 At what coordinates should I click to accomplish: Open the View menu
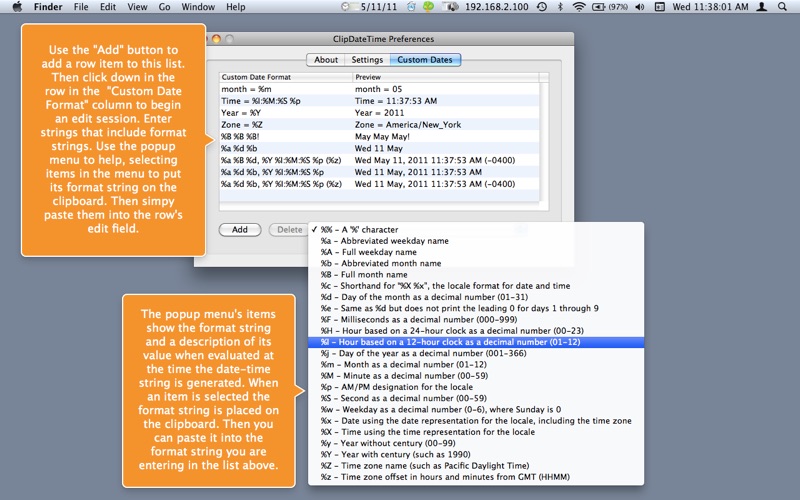coord(137,7)
